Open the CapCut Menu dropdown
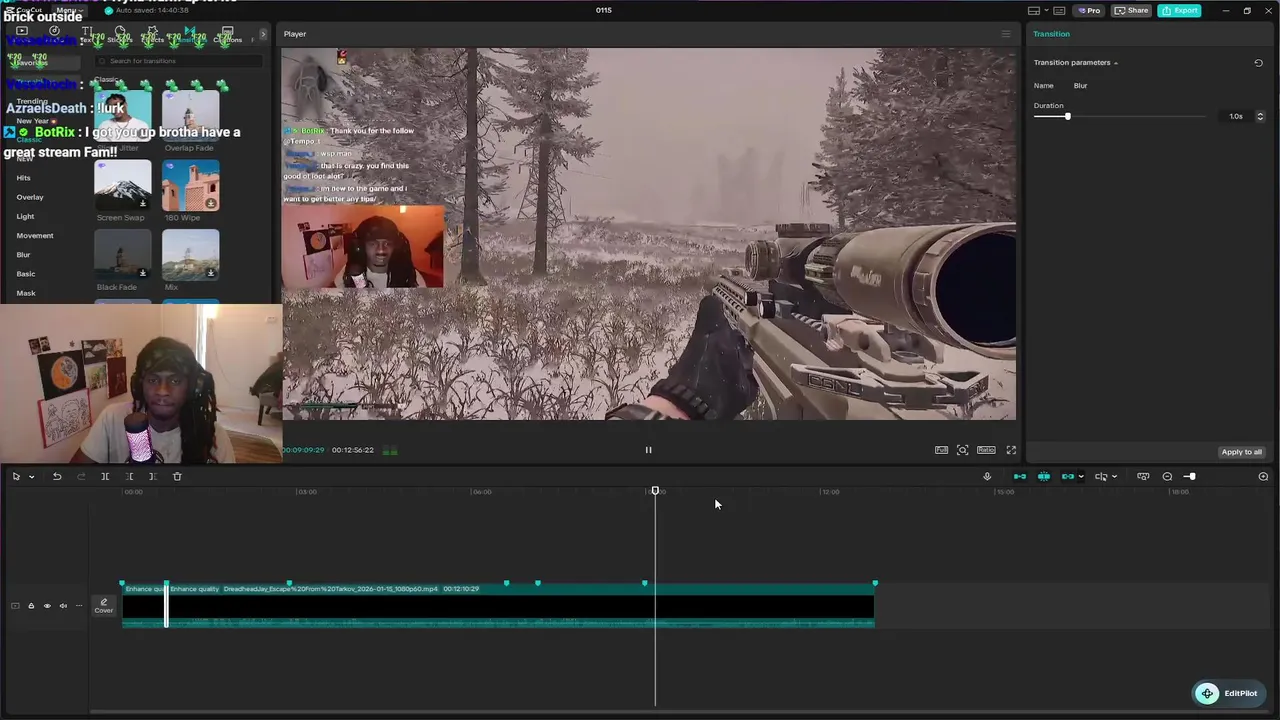The width and height of the screenshot is (1280, 720). pyautogui.click(x=70, y=10)
